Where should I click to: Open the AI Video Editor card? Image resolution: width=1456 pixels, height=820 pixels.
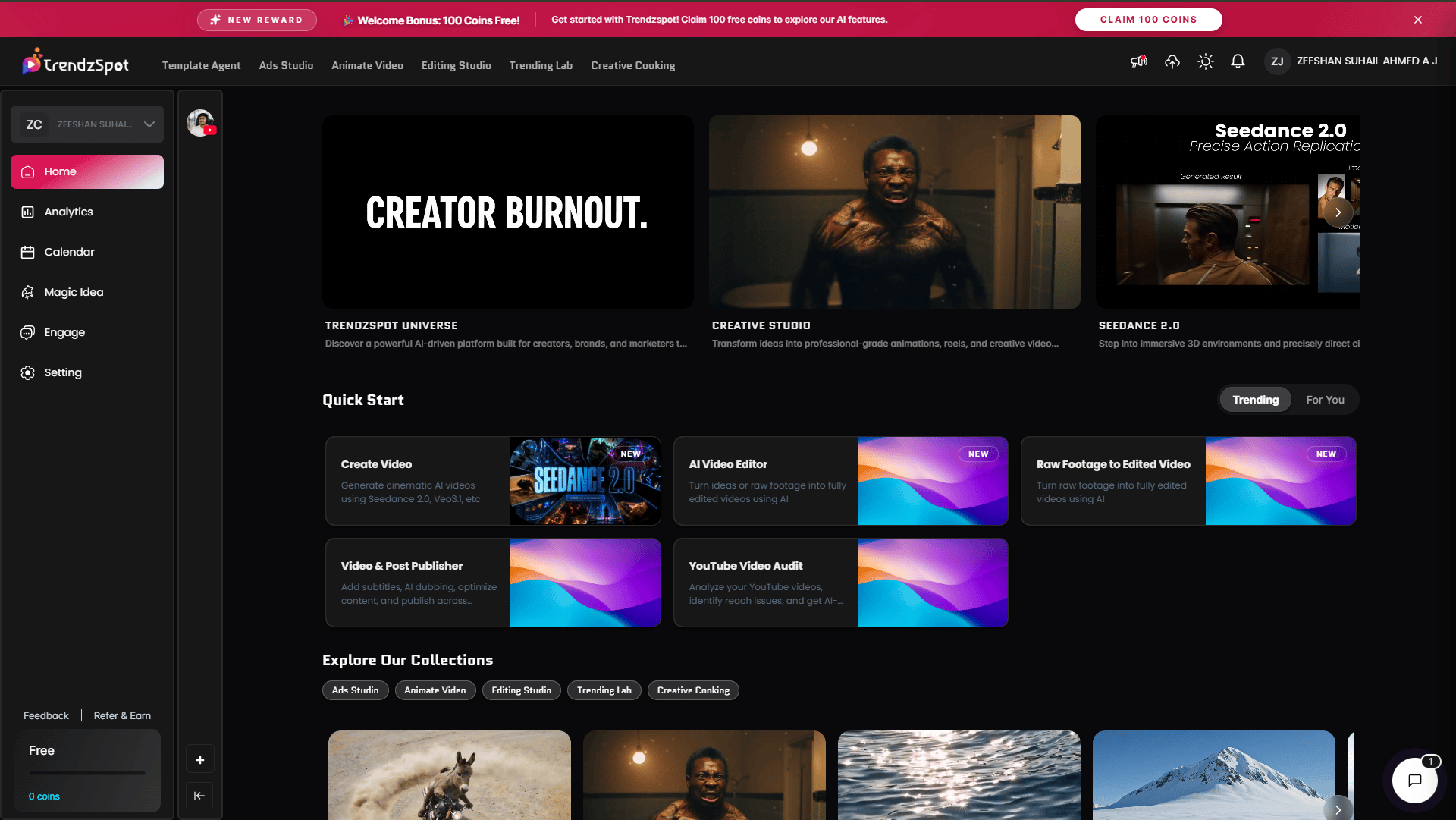[x=841, y=481]
